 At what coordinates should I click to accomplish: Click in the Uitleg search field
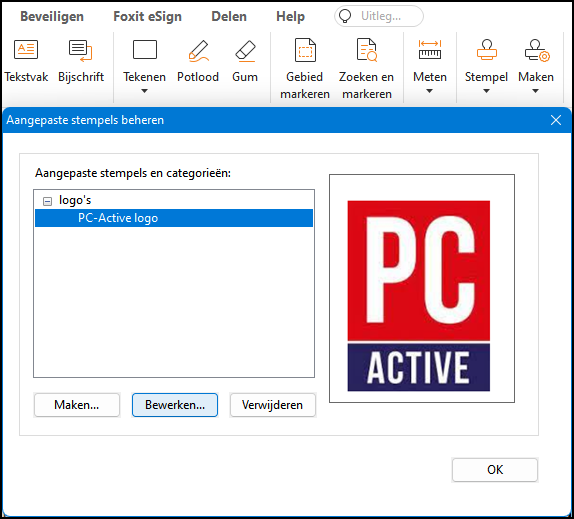pos(379,16)
